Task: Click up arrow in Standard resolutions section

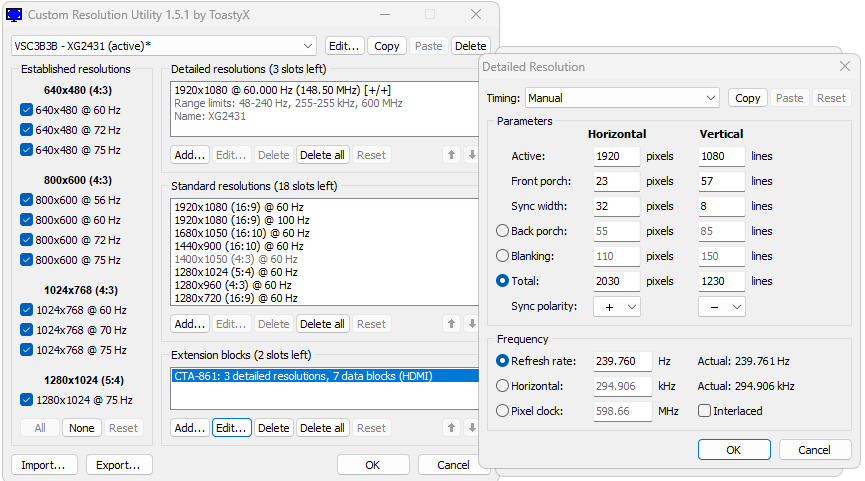Action: coord(451,324)
